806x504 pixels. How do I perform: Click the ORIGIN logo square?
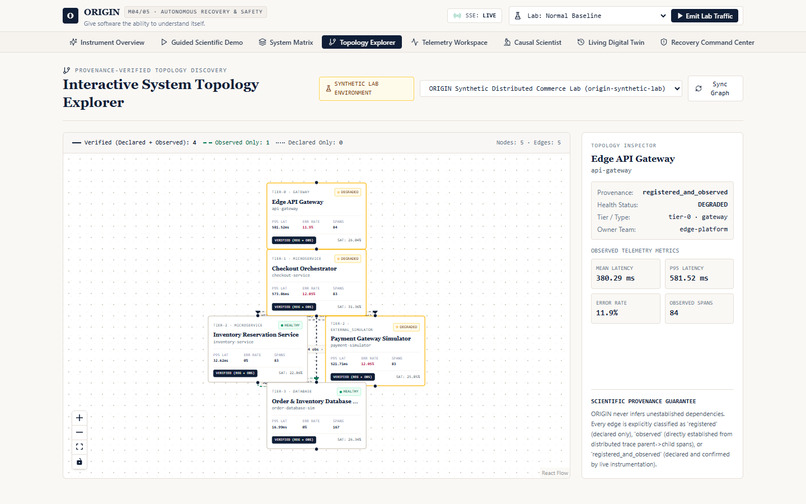coord(70,15)
